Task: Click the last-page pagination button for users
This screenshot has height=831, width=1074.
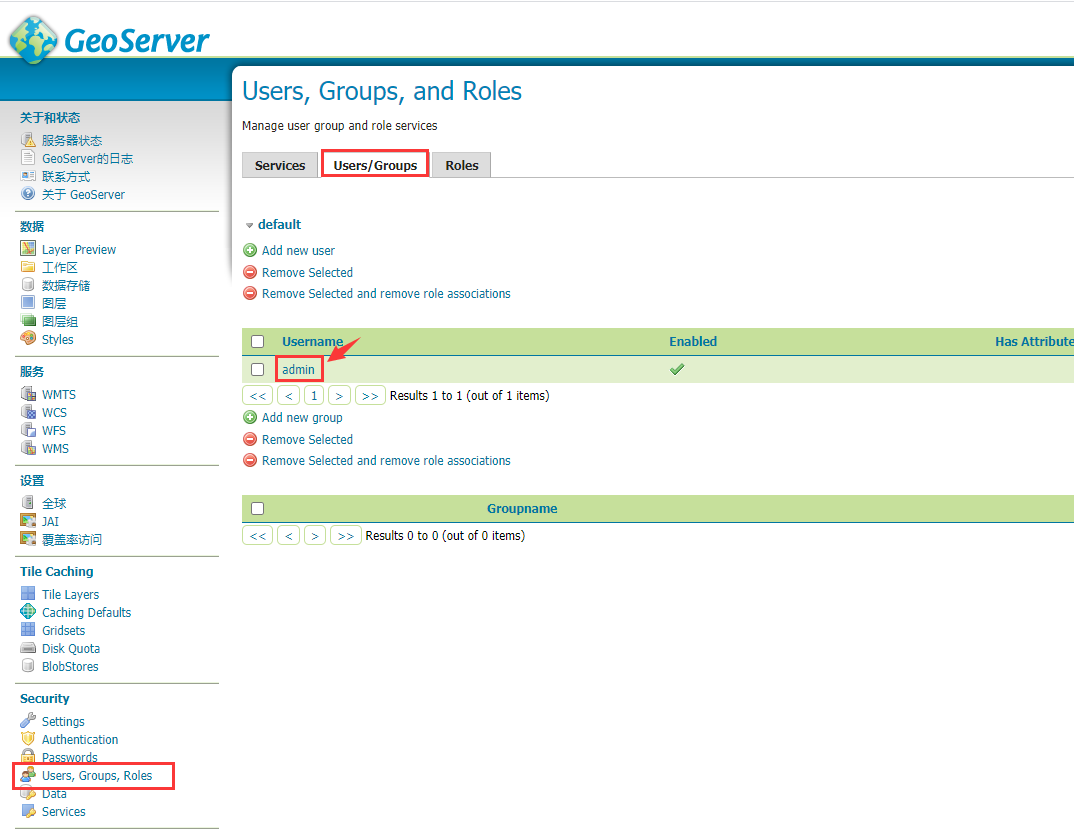Action: 370,395
